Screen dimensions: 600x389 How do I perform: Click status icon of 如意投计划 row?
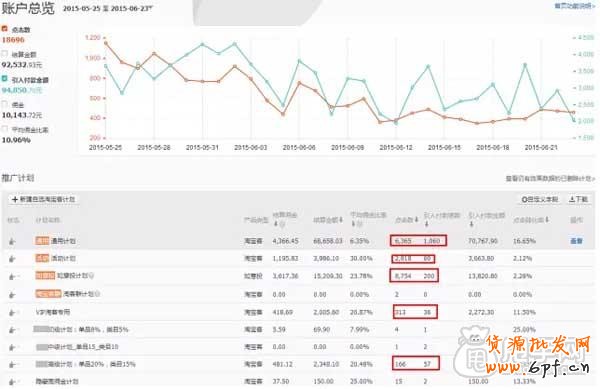[12, 276]
